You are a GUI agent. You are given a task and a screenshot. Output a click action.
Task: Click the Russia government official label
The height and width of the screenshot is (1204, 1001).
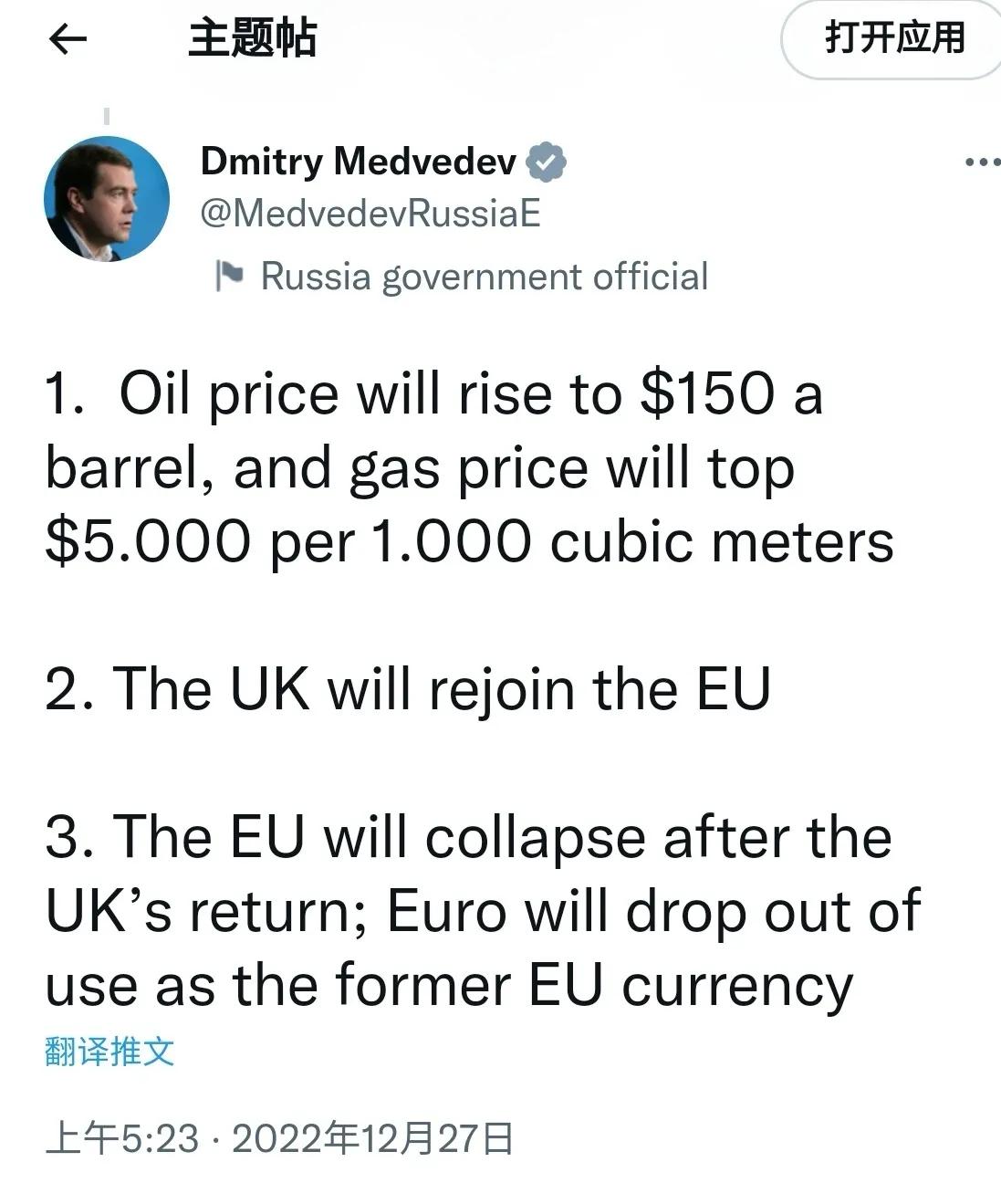(484, 277)
